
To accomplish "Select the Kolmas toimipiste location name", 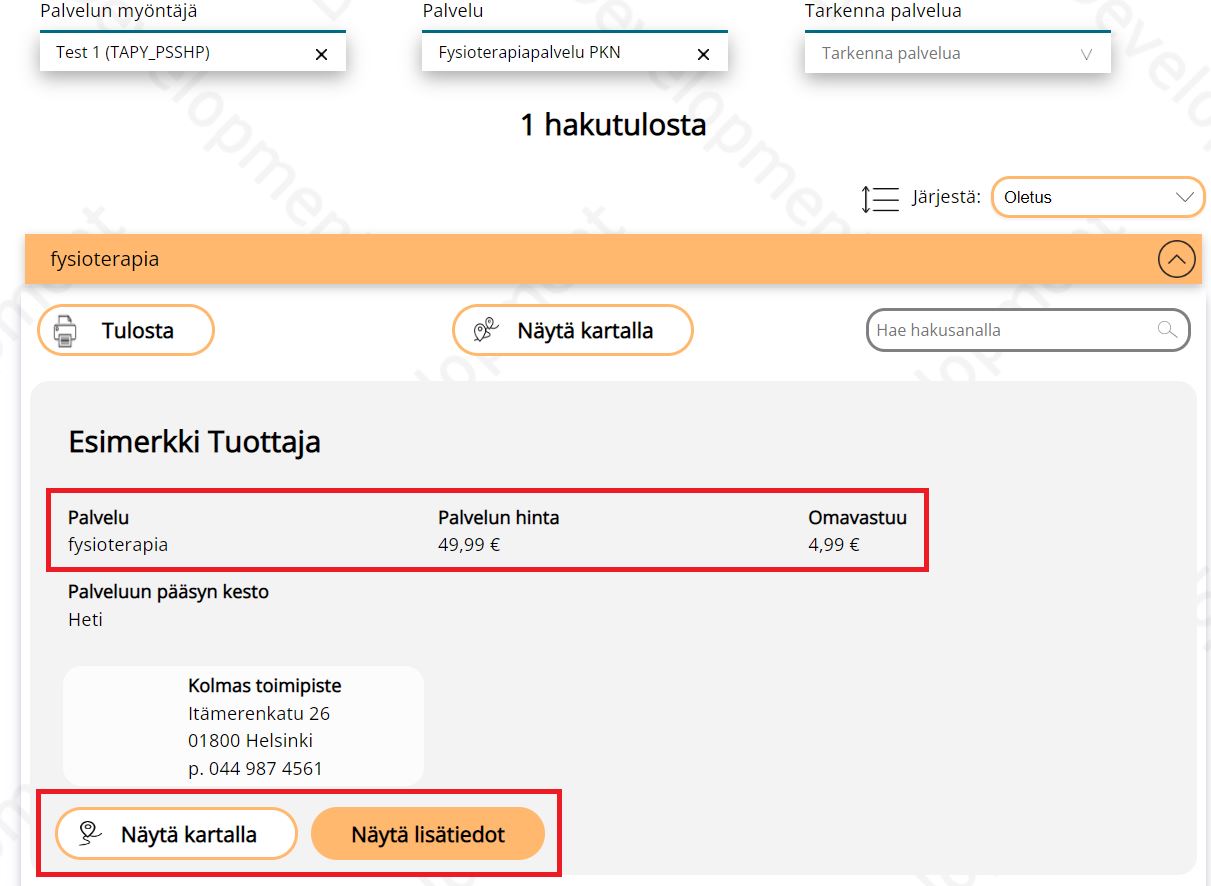I will pos(264,686).
